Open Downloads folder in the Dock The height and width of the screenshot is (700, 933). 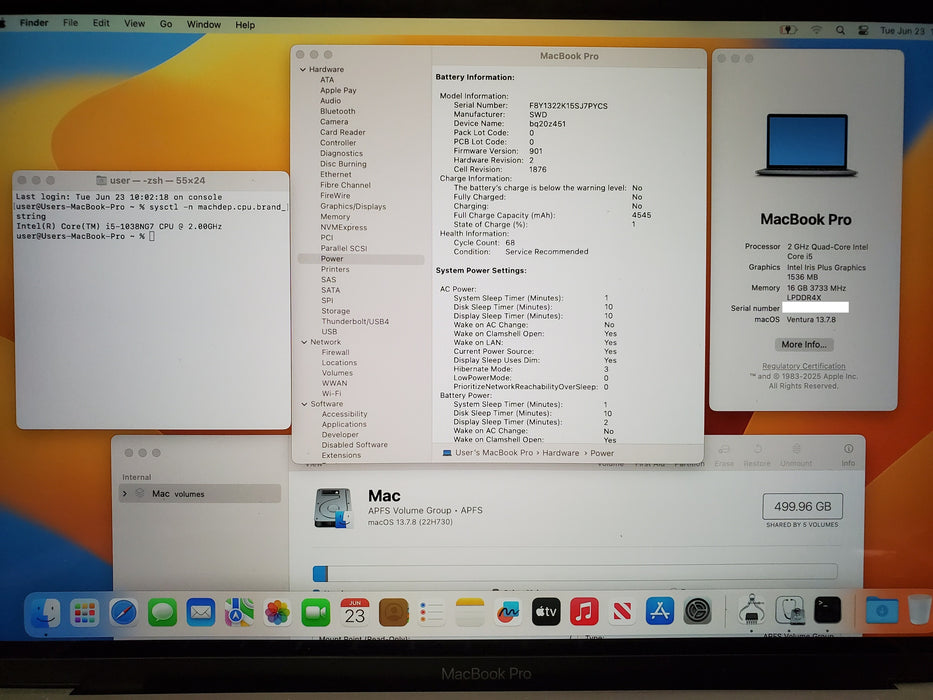(x=881, y=611)
